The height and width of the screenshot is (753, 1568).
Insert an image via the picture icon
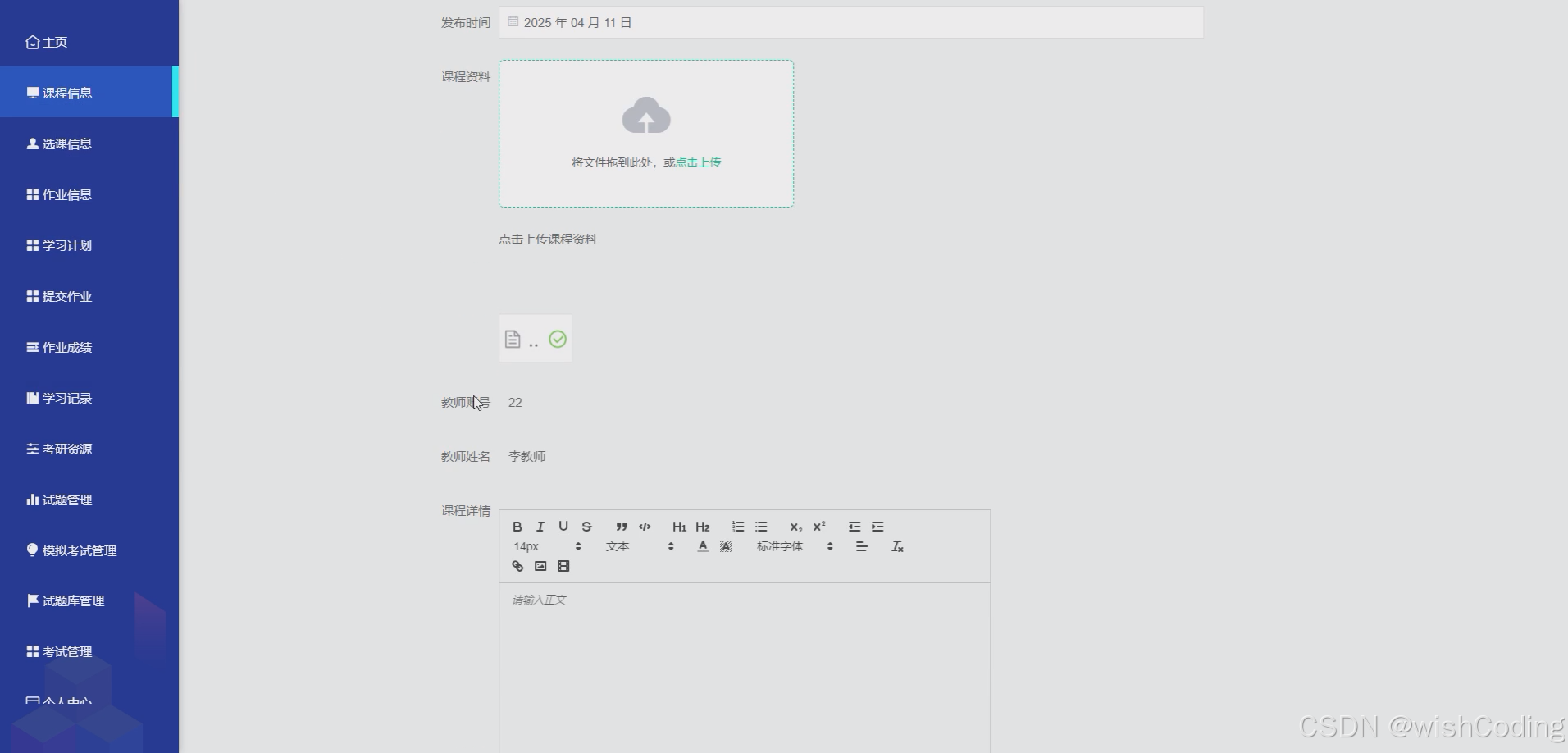click(x=540, y=566)
